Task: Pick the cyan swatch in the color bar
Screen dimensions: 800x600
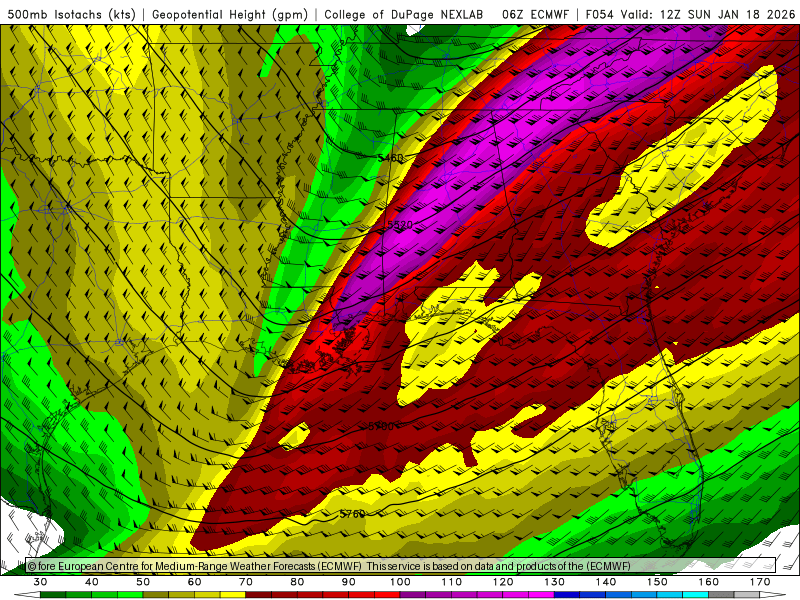Action: pos(695,595)
